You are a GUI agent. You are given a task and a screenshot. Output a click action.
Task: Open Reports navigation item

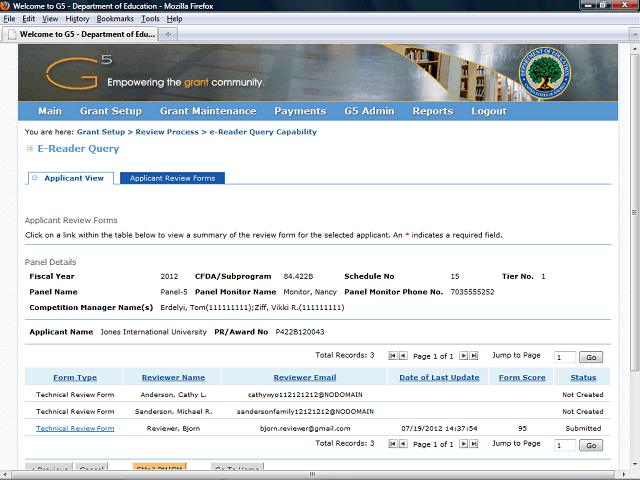(x=433, y=111)
